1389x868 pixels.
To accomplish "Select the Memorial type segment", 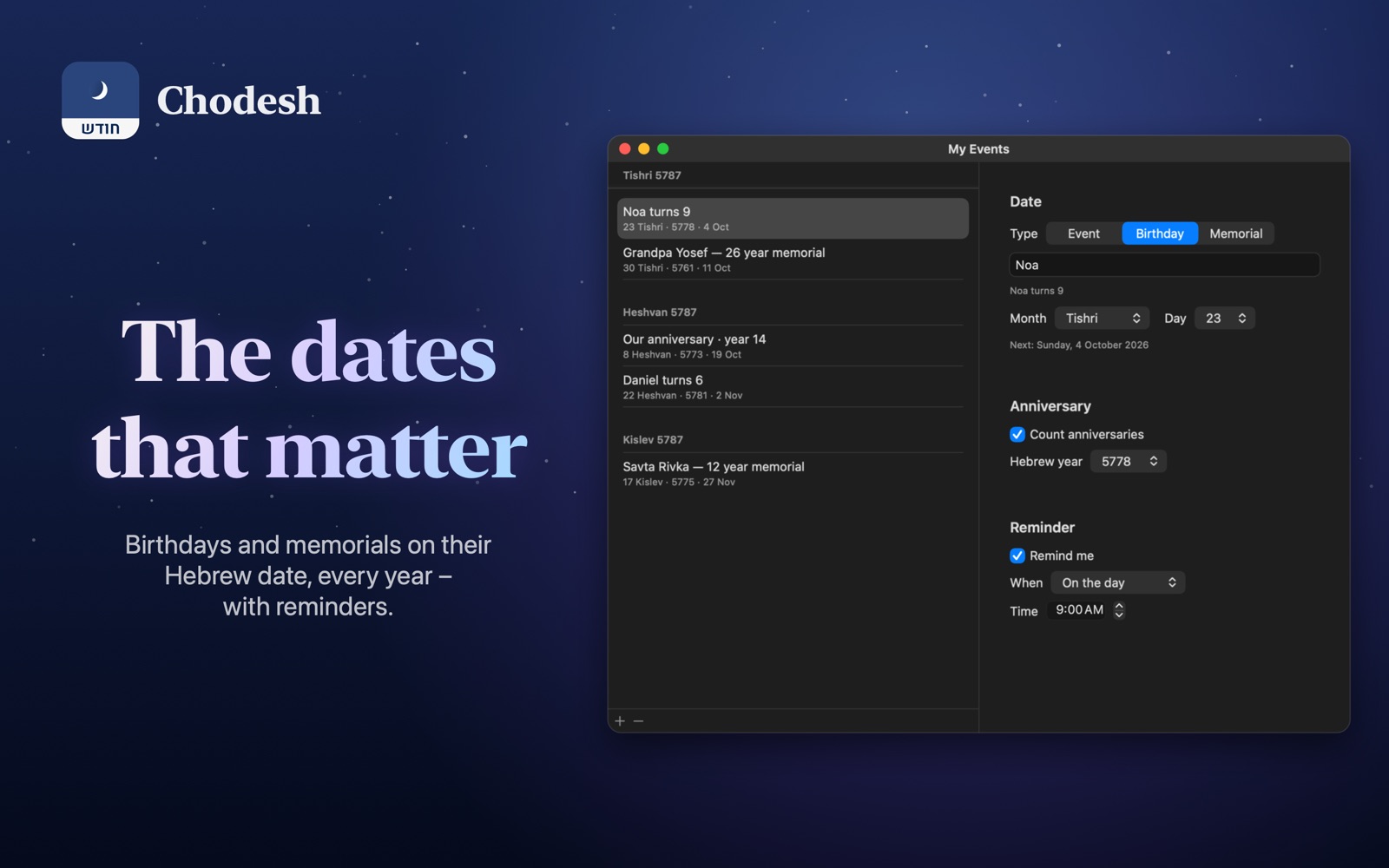I will click(1236, 233).
